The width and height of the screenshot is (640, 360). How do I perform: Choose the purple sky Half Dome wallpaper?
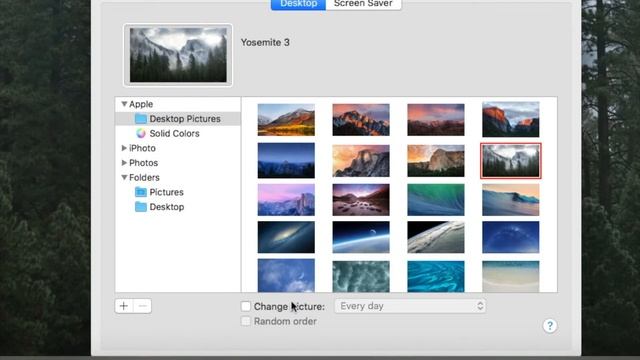(286, 200)
